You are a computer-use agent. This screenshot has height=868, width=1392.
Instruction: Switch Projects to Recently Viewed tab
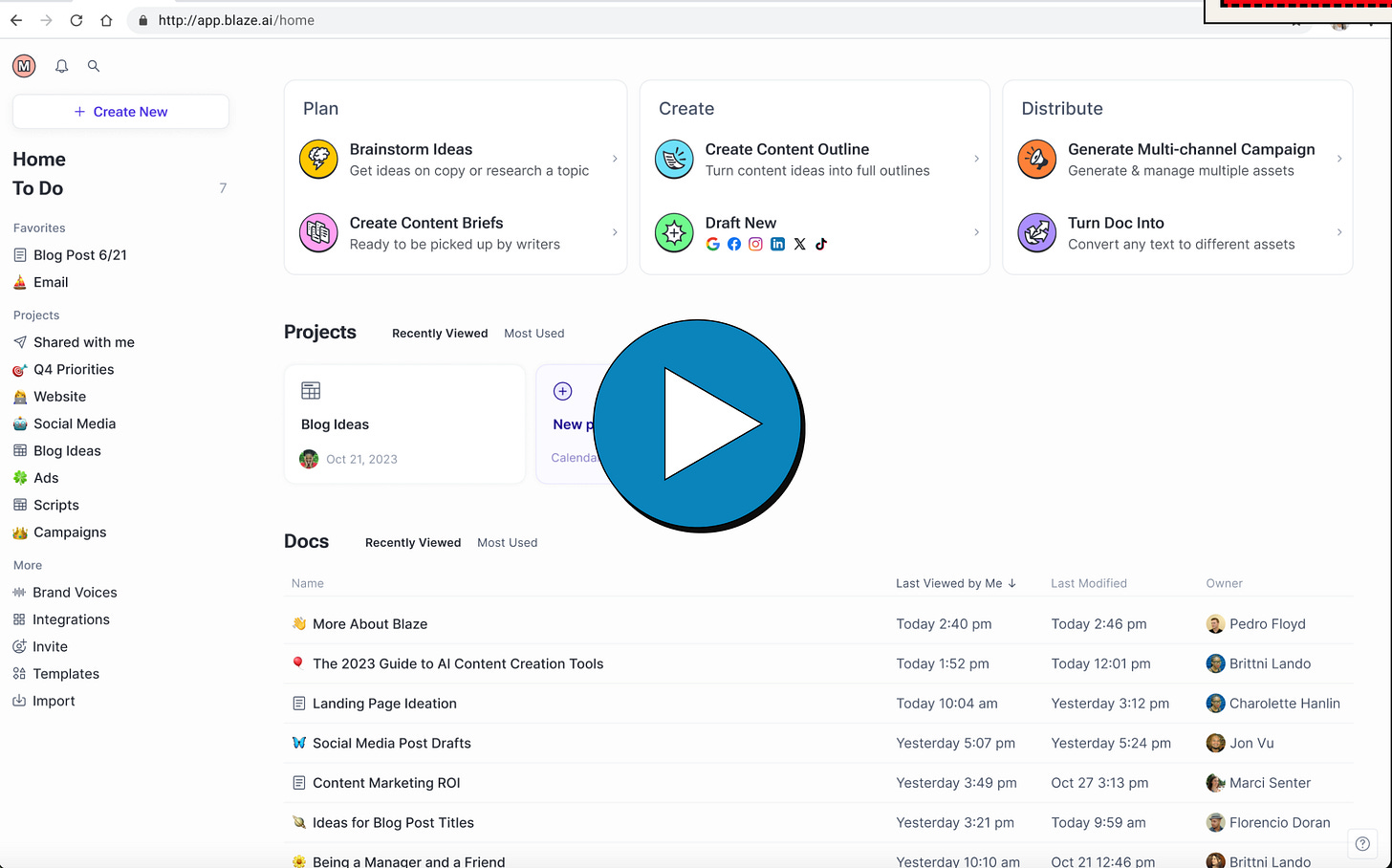440,334
